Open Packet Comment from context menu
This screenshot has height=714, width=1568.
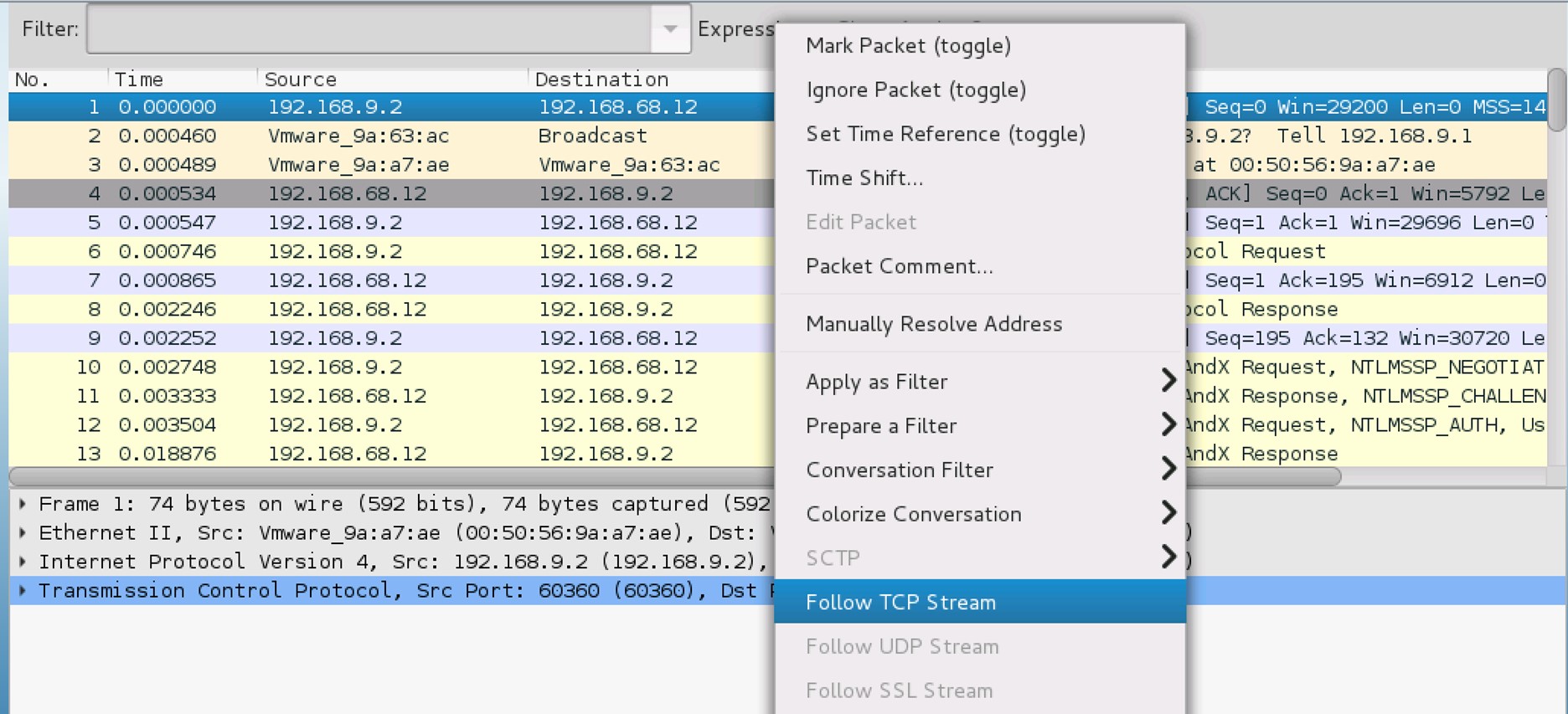(899, 266)
